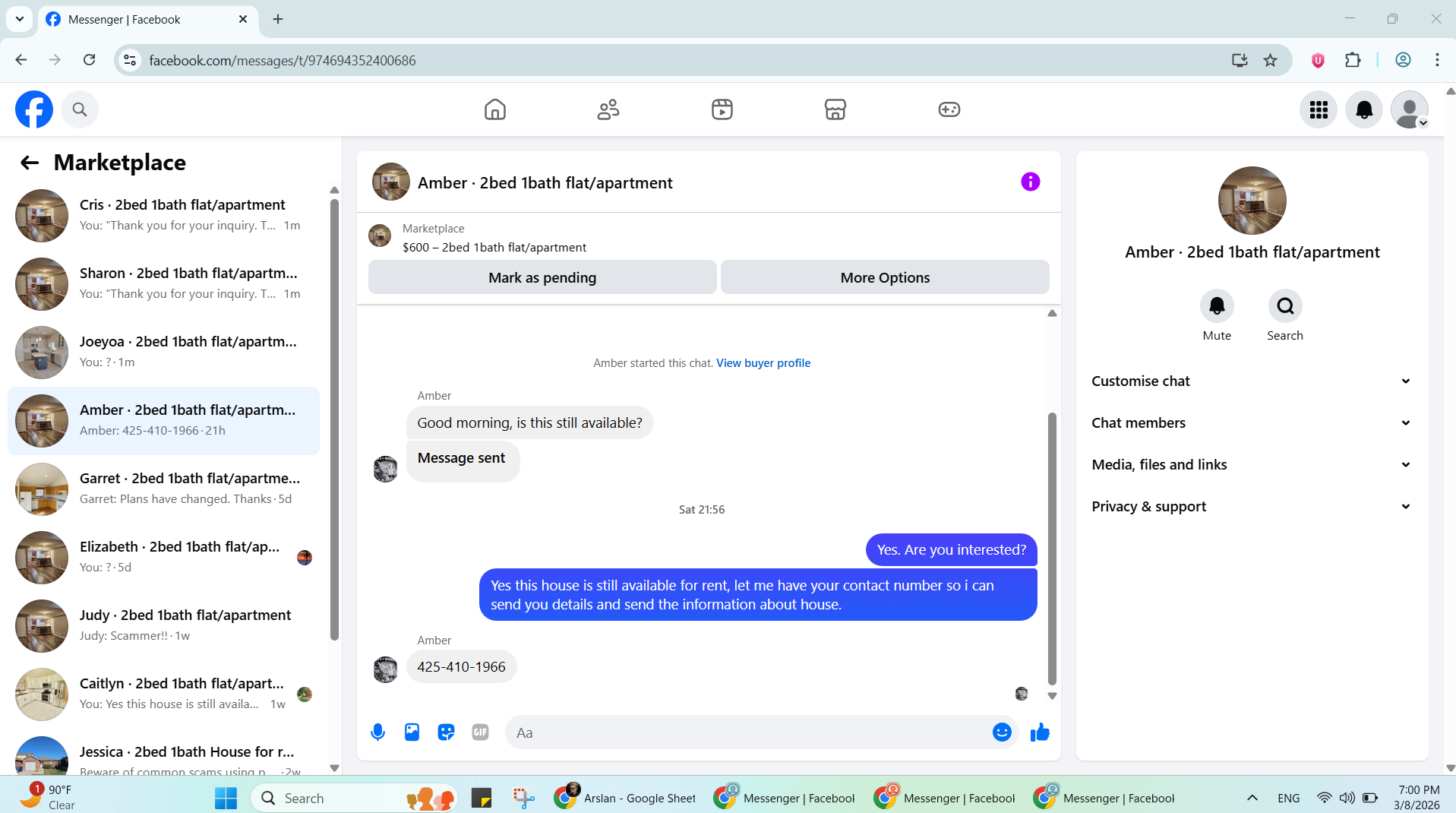Expand the Privacy & support section
Viewport: 1456px width, 813px height.
[x=1252, y=507]
